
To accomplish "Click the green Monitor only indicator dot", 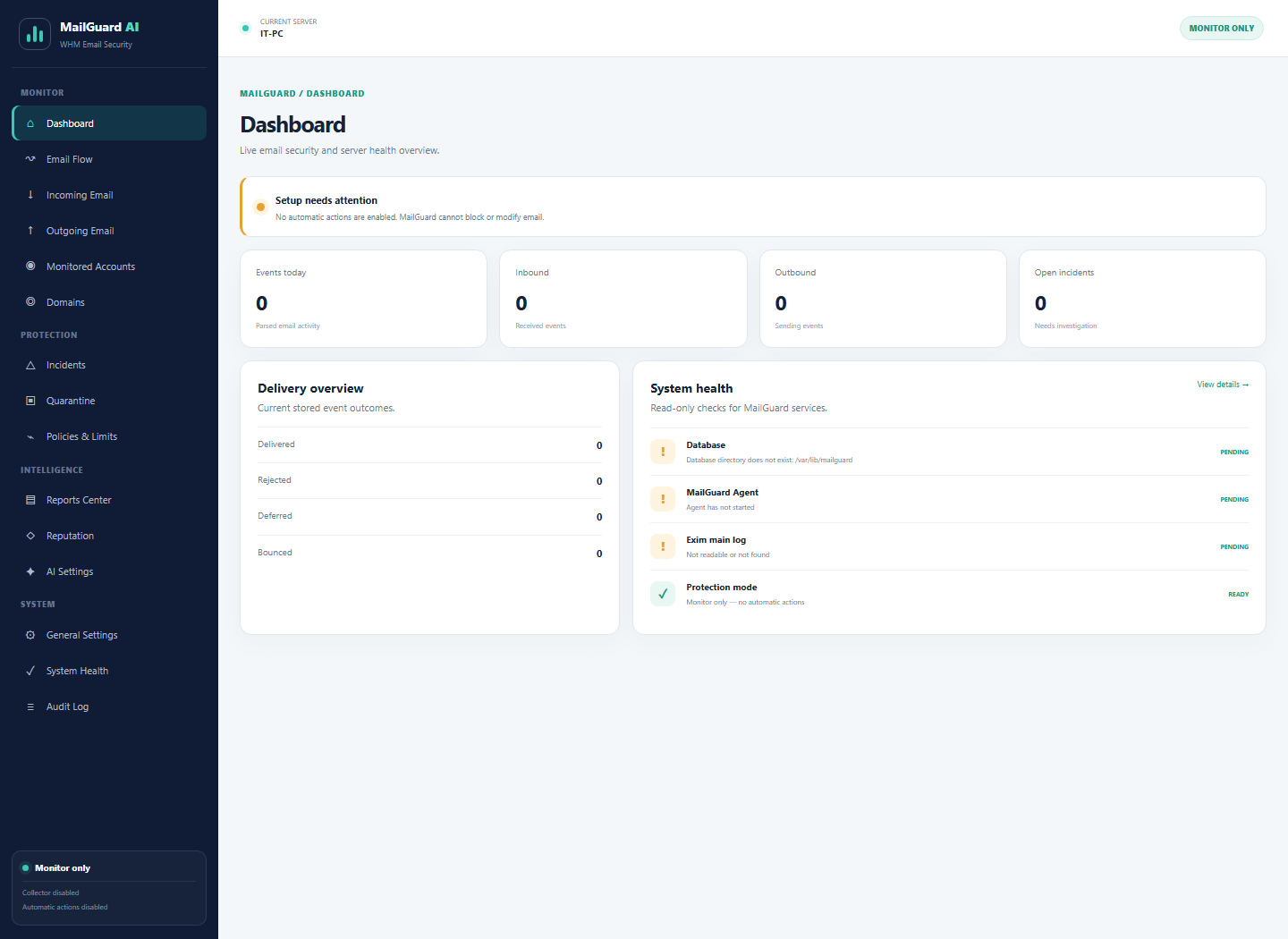I will click(25, 867).
